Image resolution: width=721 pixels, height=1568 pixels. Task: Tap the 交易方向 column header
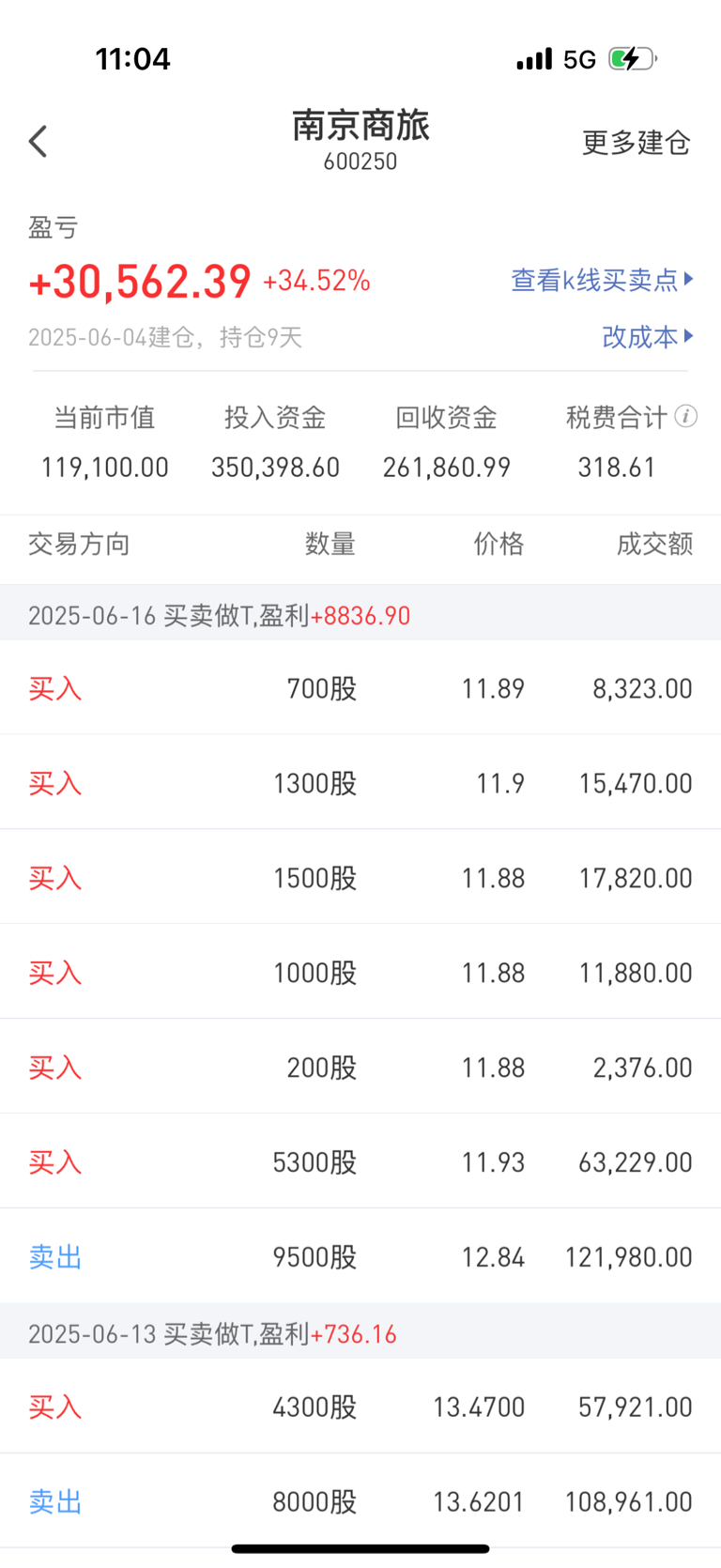tap(79, 544)
